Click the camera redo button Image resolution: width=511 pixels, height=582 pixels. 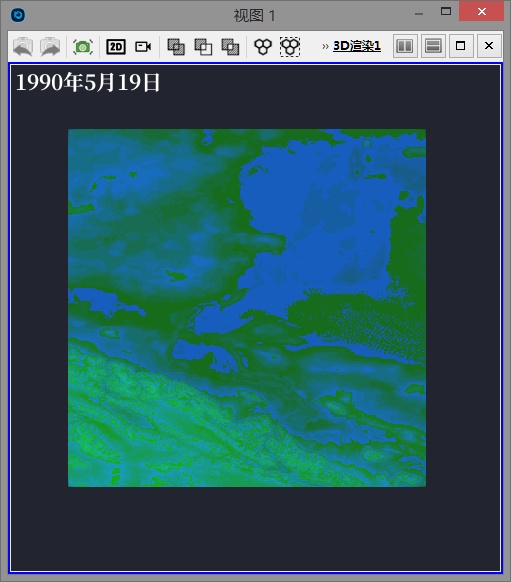[x=50, y=46]
